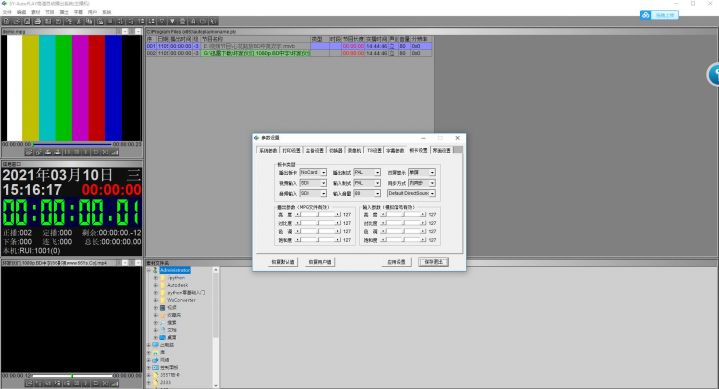This screenshot has height=389, width=719.
Task: Click the round blue floating icon at the right edge
Action: (713, 74)
